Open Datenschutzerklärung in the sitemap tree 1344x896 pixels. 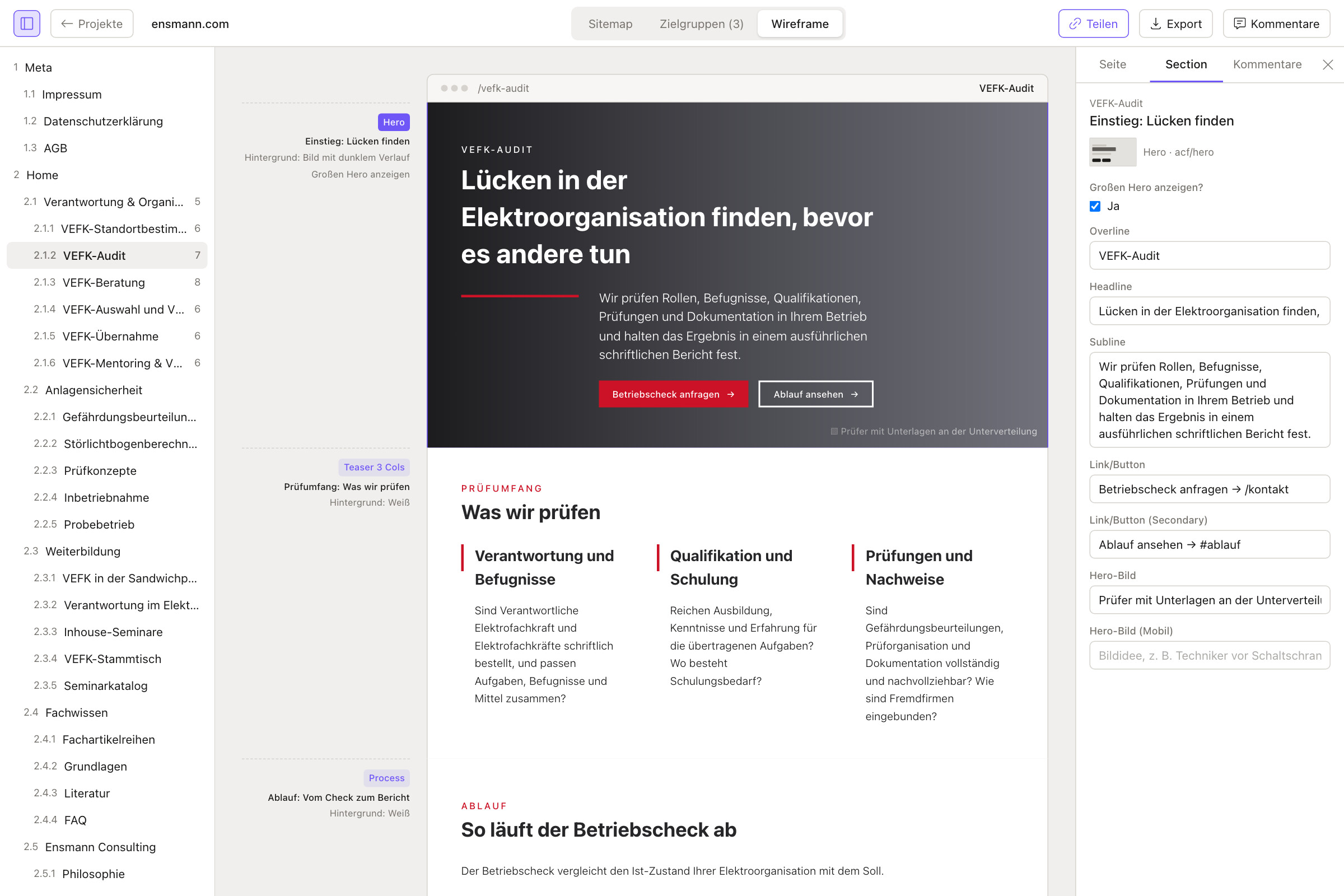point(108,121)
